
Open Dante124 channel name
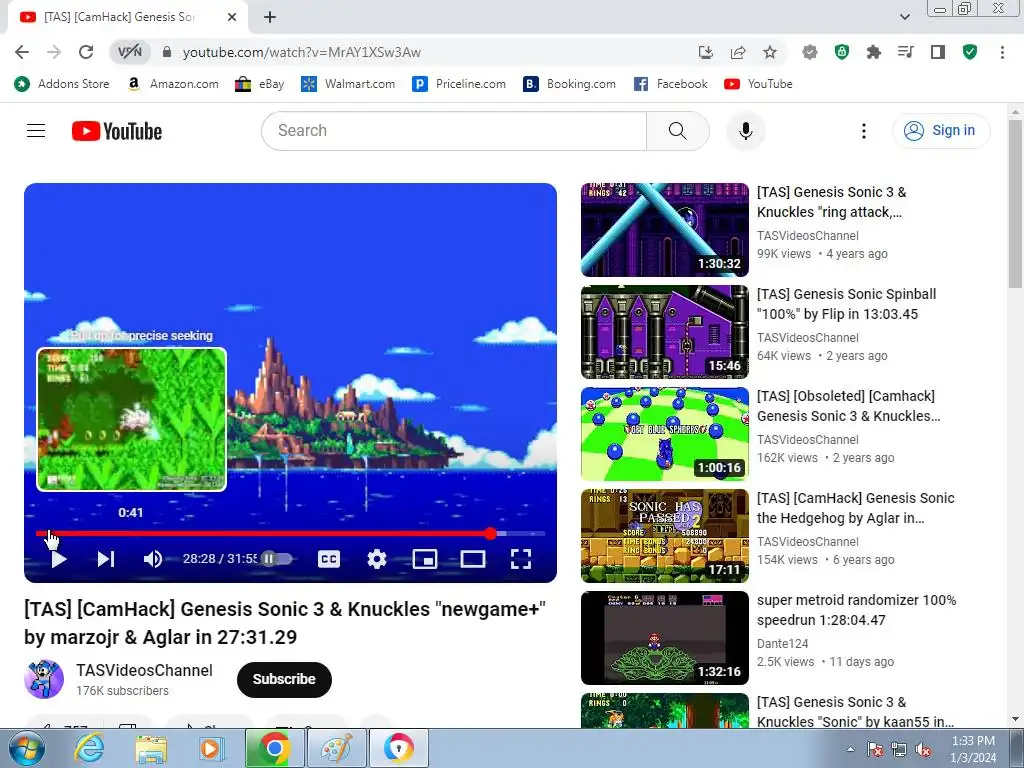[782, 644]
